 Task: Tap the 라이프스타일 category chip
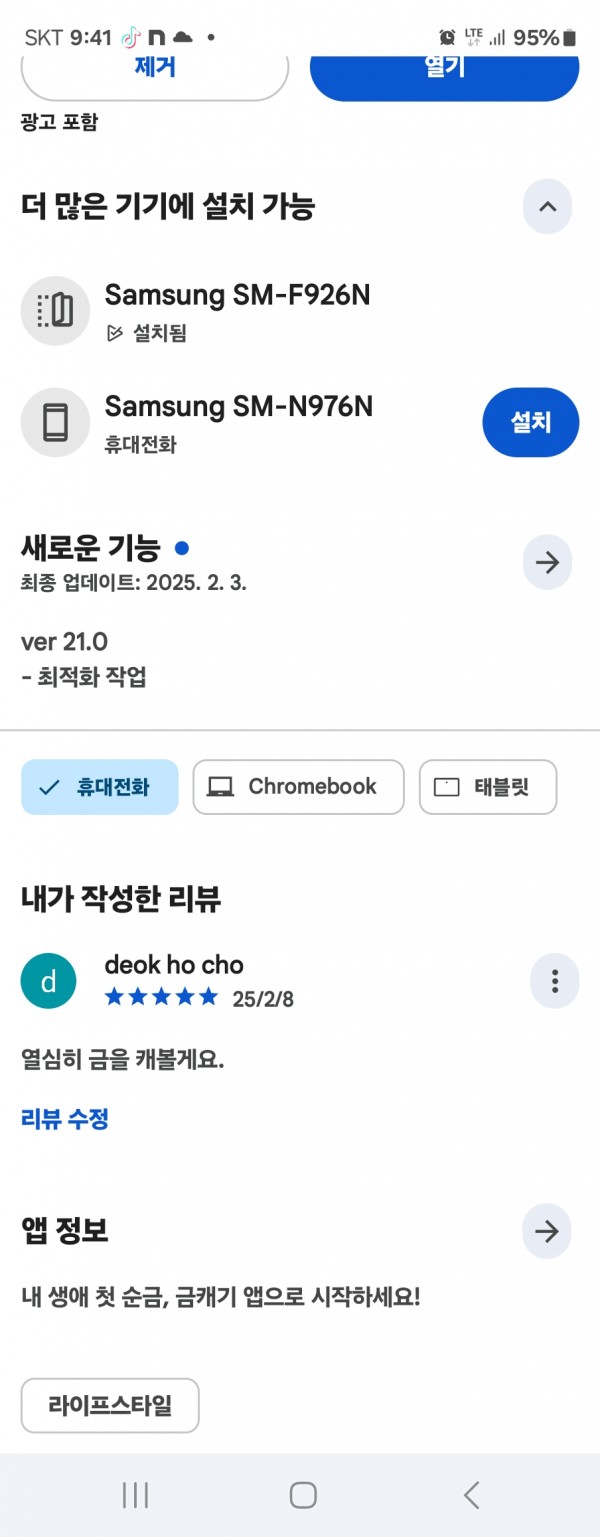click(x=110, y=1405)
